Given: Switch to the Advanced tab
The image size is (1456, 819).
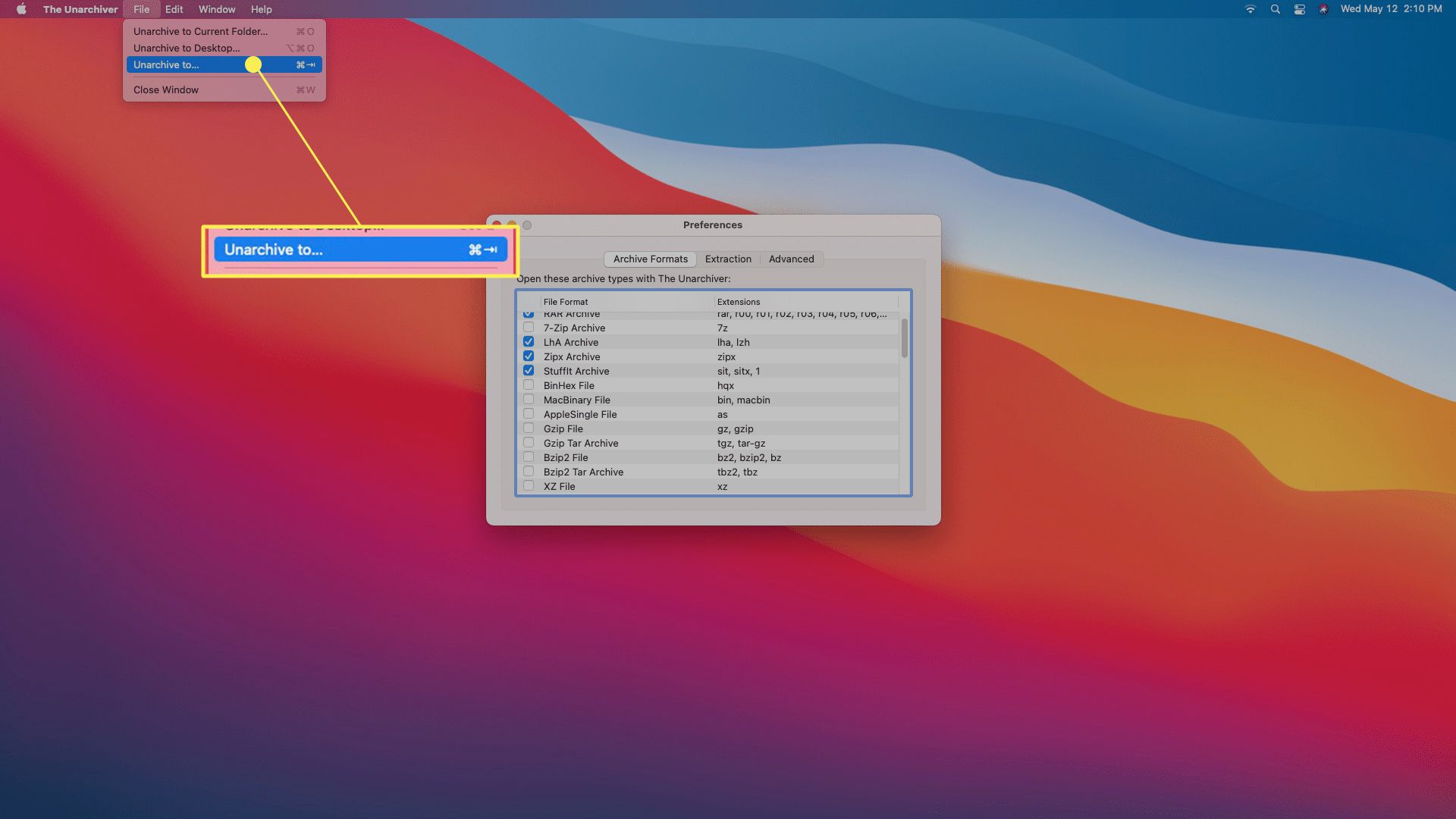Looking at the screenshot, I should [x=790, y=258].
